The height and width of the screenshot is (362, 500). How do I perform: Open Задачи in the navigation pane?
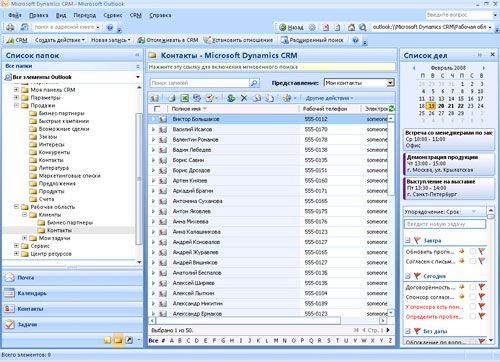(73, 324)
